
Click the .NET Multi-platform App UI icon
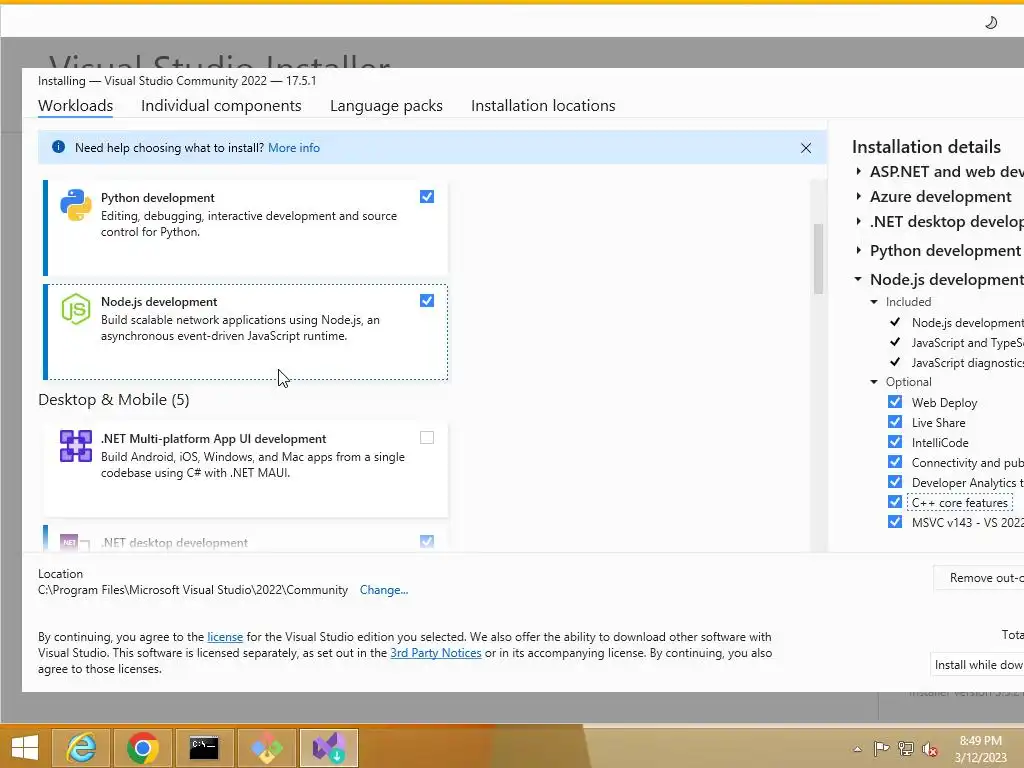[76, 446]
